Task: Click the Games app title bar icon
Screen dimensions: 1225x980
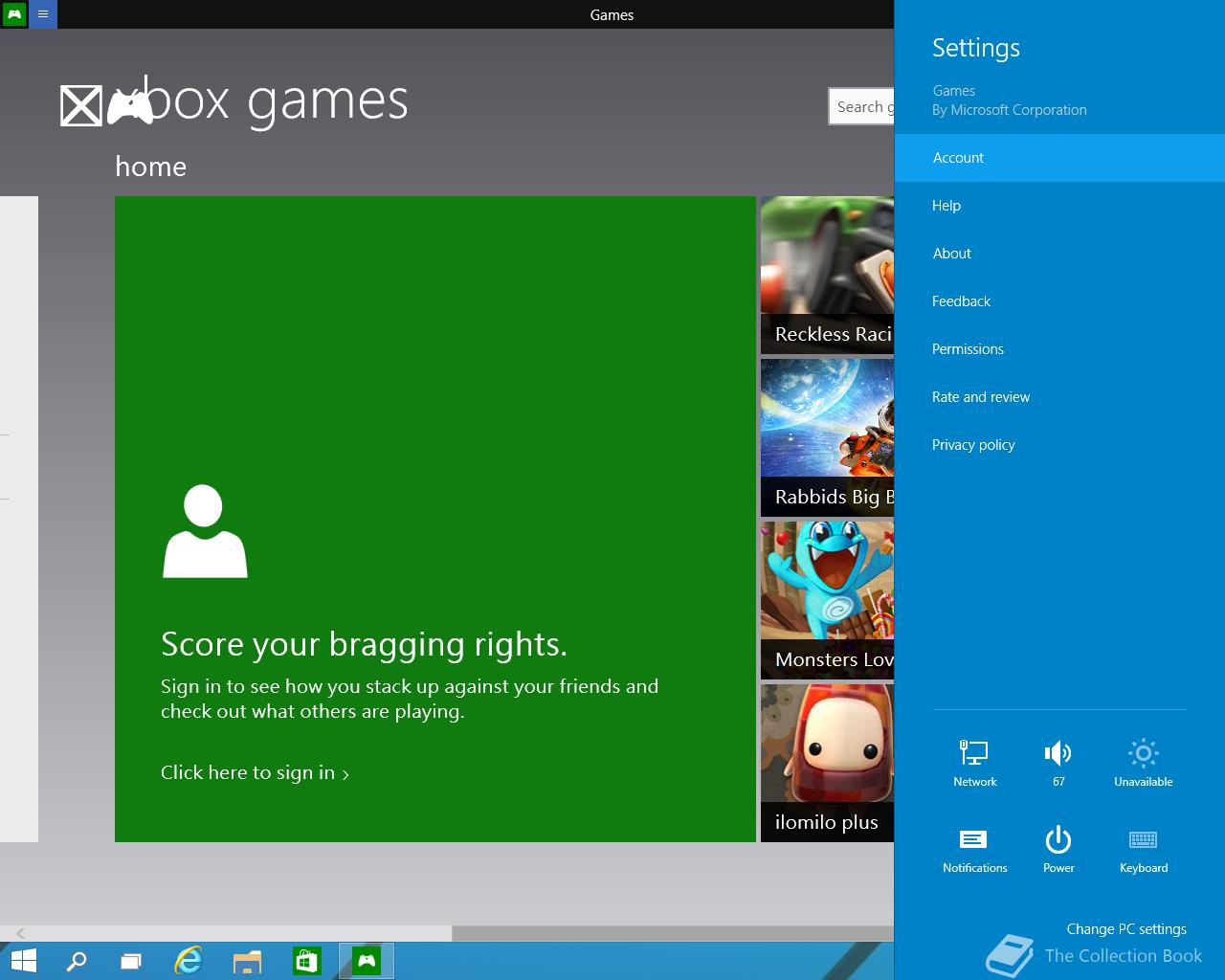Action: (x=13, y=14)
